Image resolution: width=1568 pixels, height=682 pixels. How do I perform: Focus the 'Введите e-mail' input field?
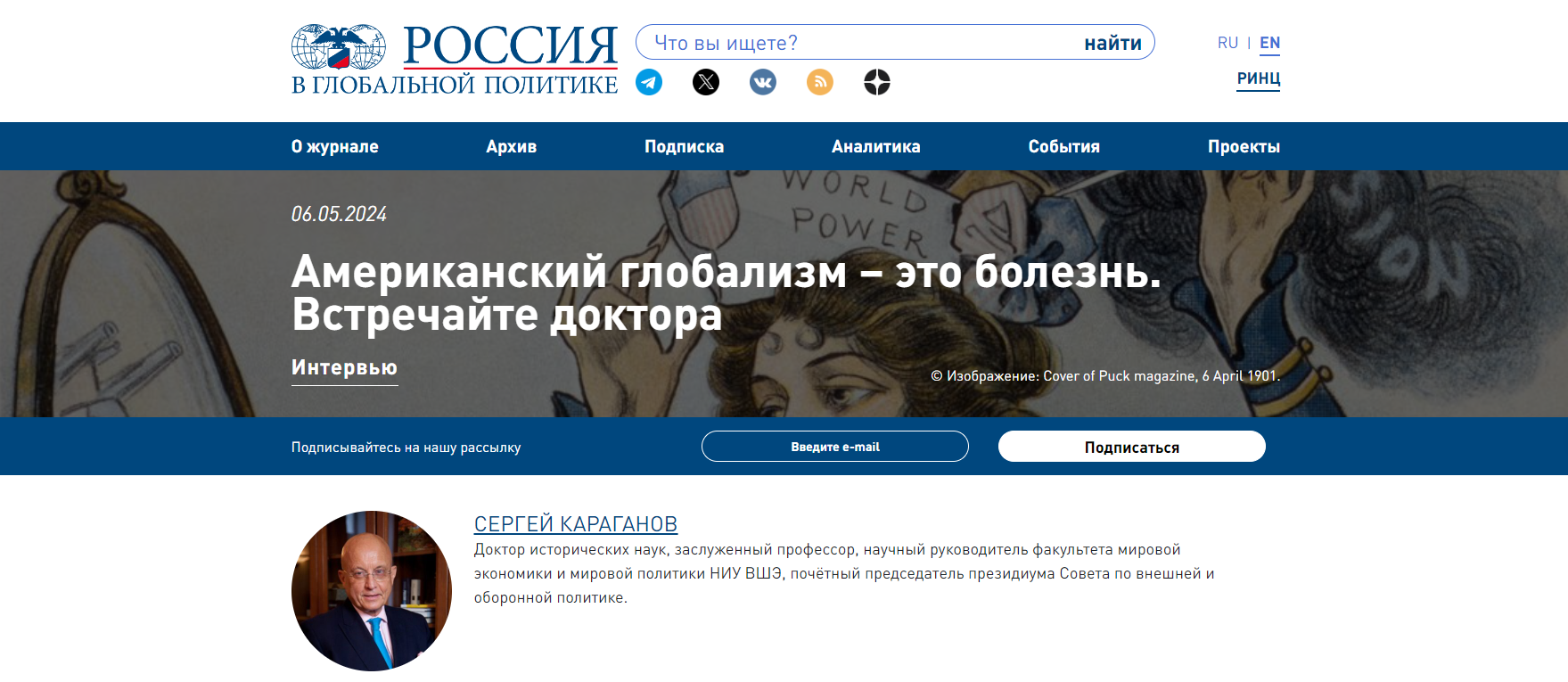point(835,447)
